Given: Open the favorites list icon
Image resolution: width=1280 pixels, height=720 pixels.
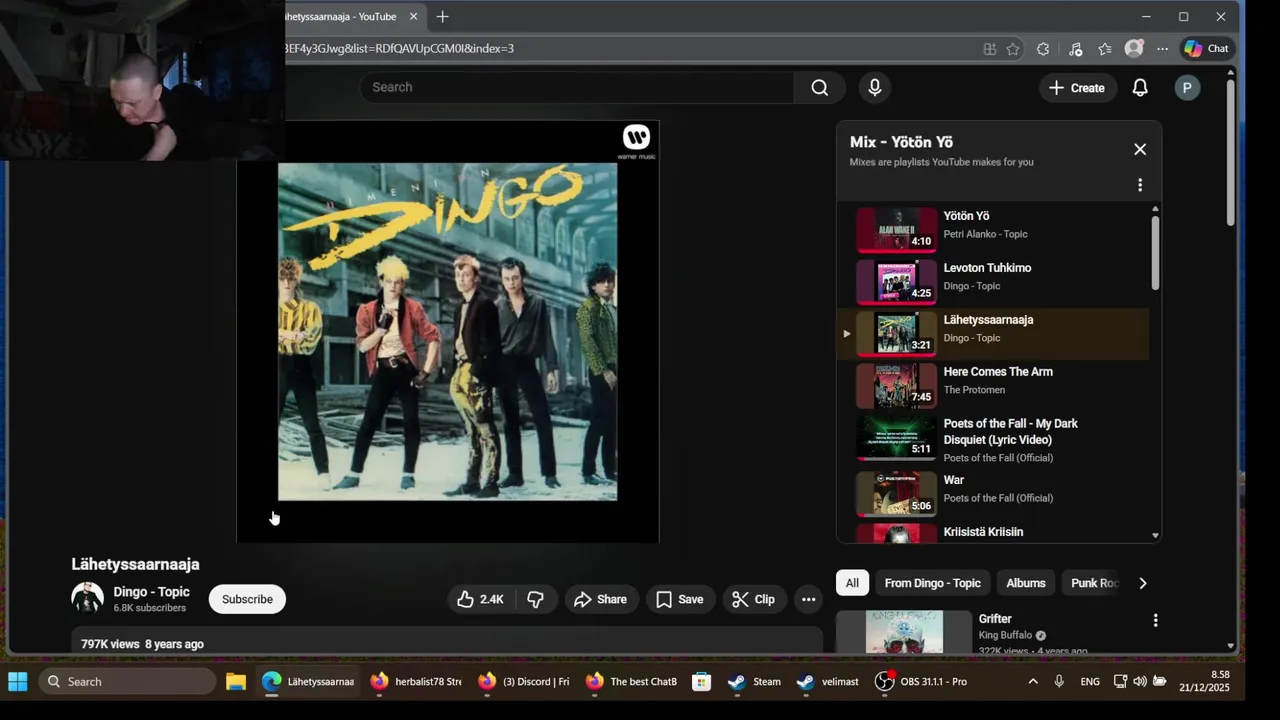Looking at the screenshot, I should [x=1105, y=48].
